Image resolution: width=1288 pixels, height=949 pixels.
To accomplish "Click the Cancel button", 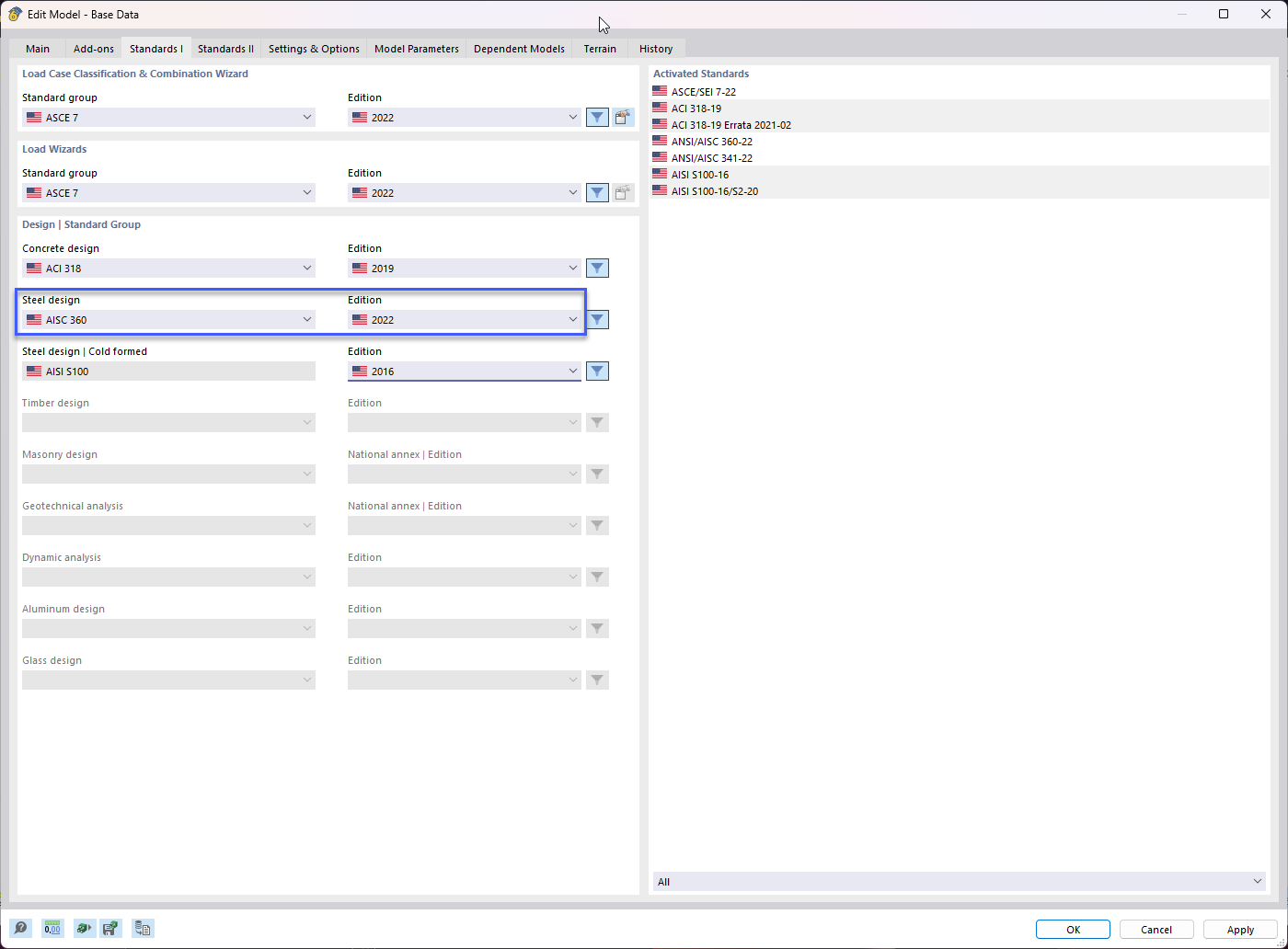I will [1156, 930].
